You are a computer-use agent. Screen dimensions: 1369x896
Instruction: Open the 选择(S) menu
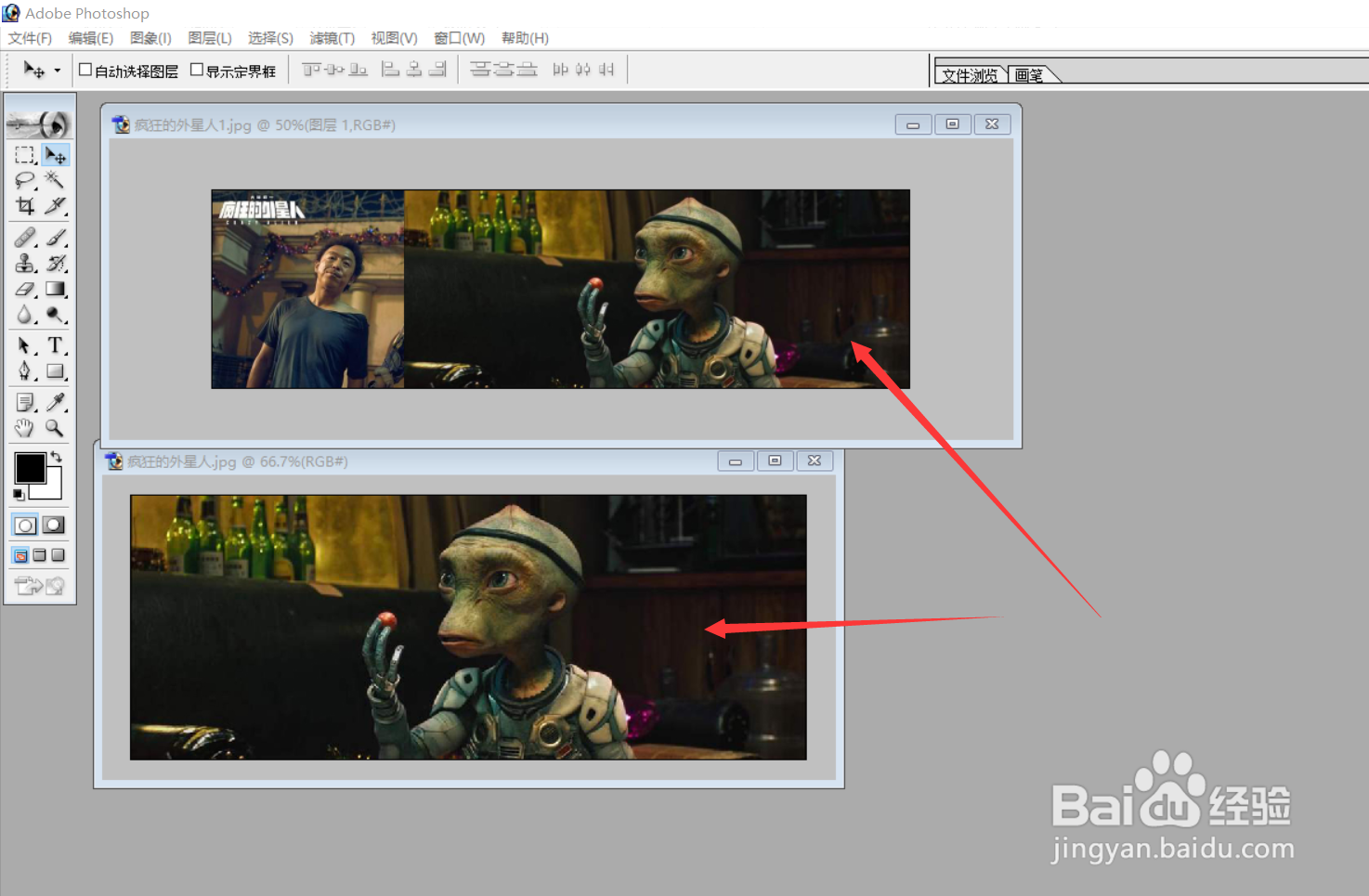point(270,38)
